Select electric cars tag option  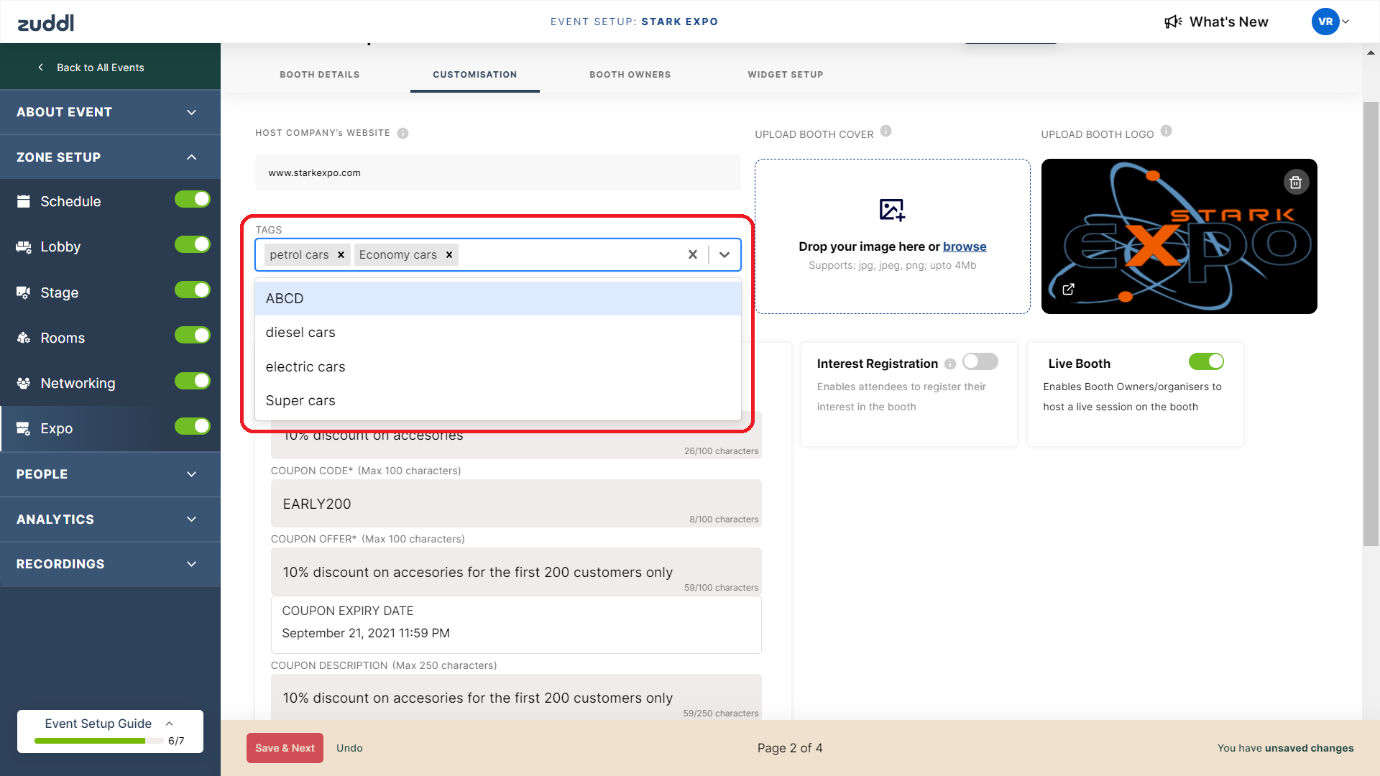coord(498,367)
